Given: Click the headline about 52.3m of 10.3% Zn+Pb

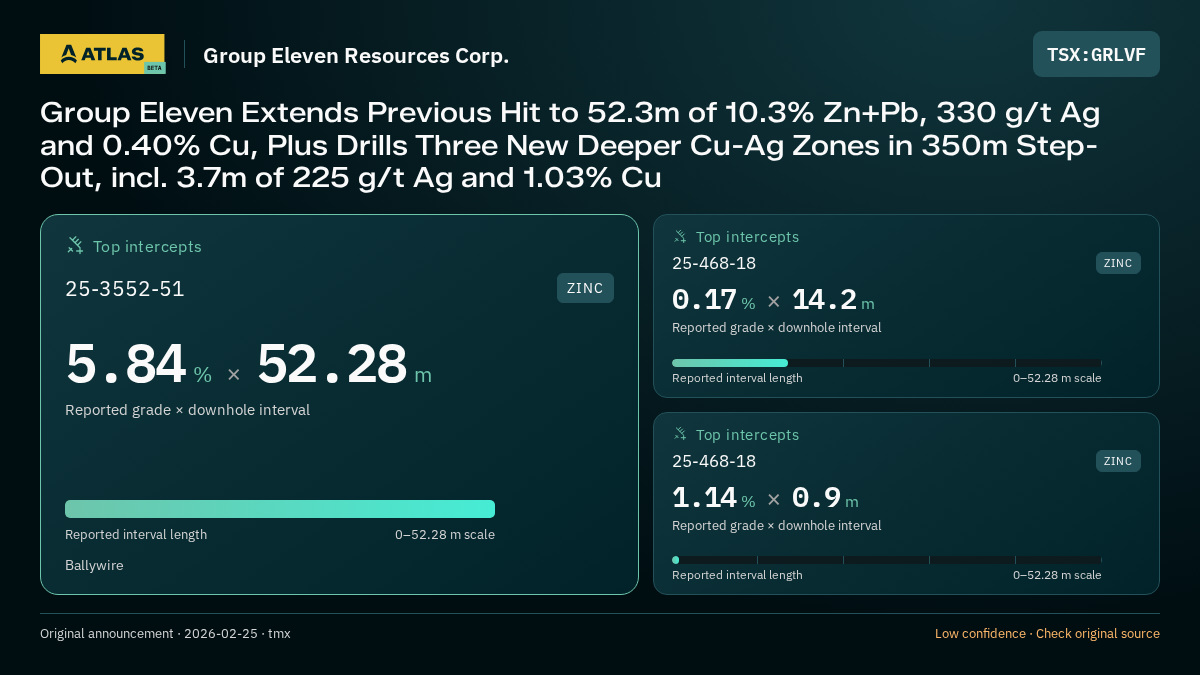Looking at the screenshot, I should (570, 145).
